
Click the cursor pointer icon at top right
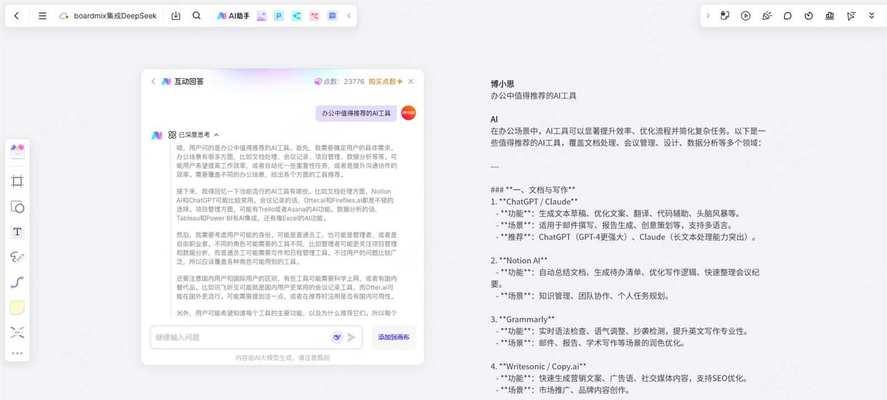[x=851, y=16]
